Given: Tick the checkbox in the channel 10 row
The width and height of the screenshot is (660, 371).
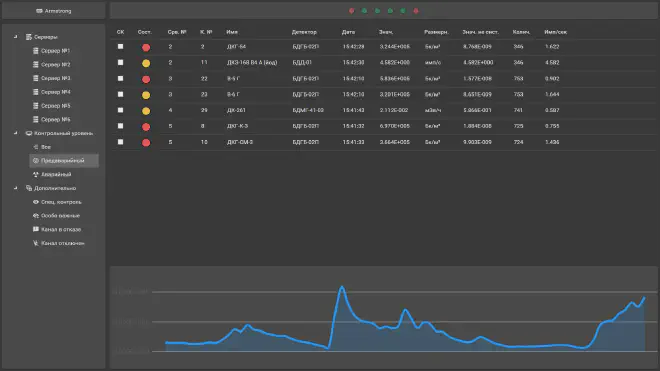Looking at the screenshot, I should pos(121,142).
